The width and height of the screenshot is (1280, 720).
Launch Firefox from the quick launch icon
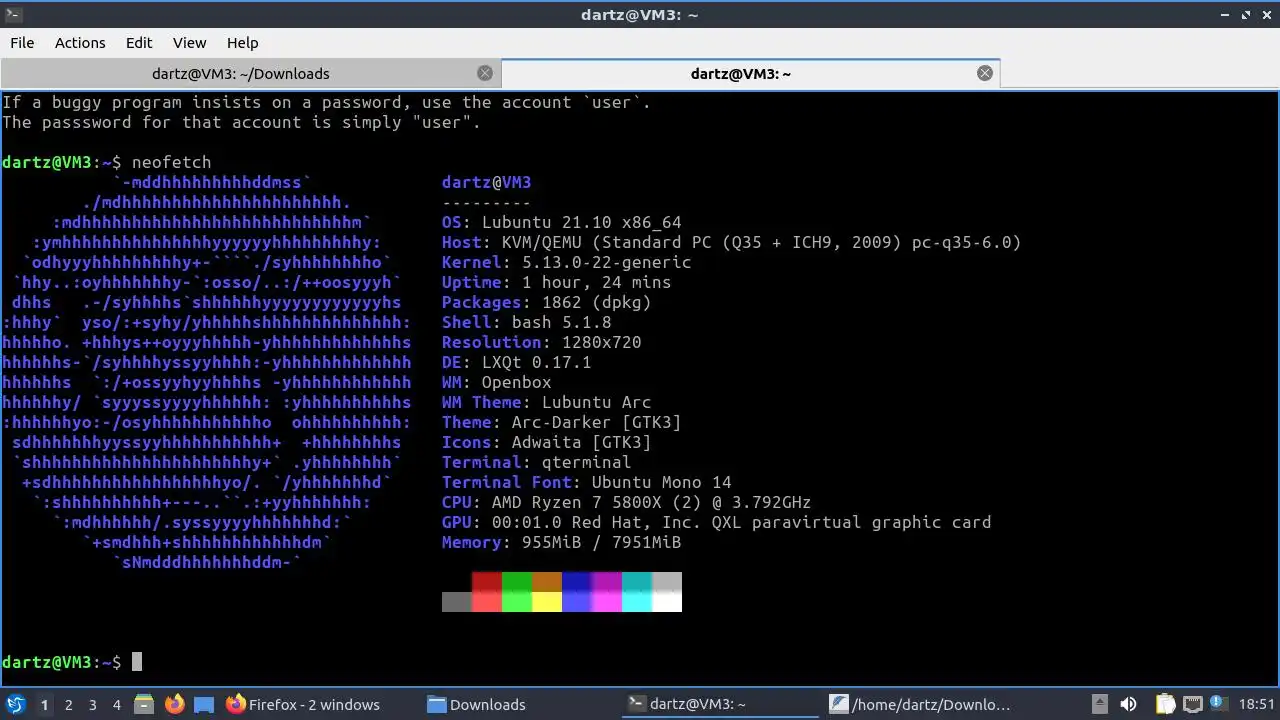coord(174,704)
